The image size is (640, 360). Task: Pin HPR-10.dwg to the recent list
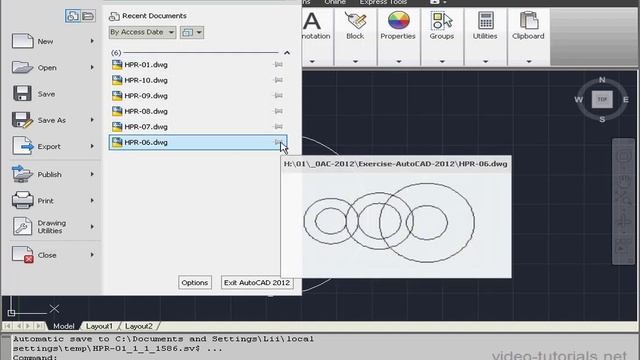point(278,80)
